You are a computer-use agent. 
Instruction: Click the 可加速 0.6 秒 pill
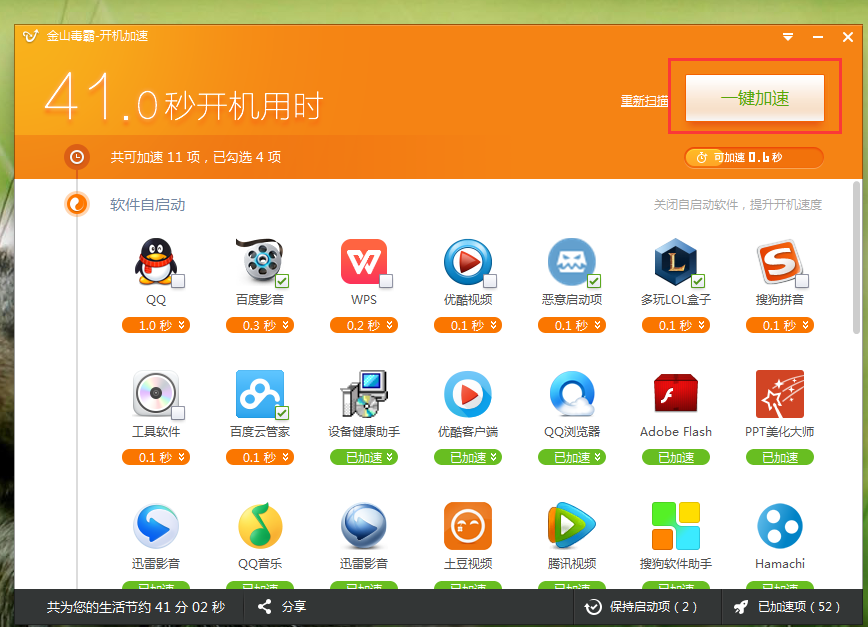click(x=753, y=158)
